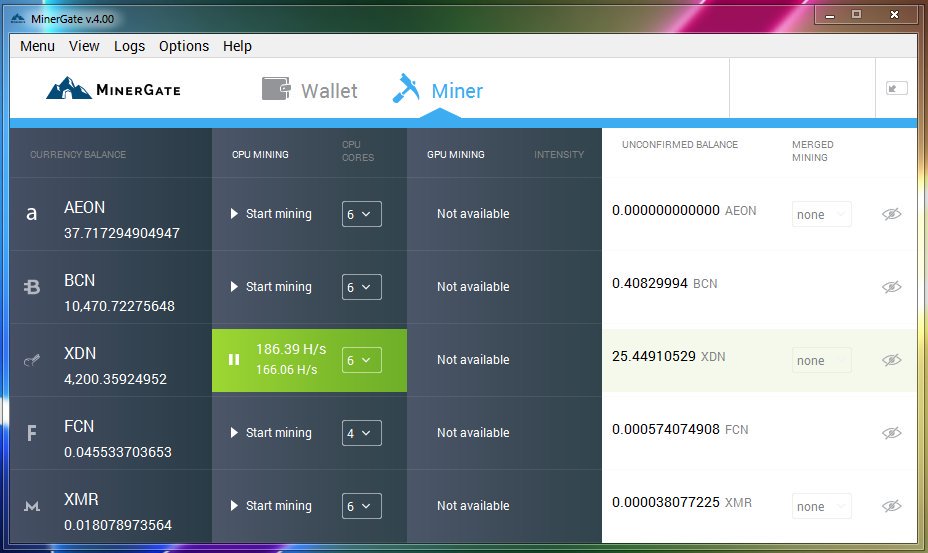Screen dimensions: 928x553
Task: Click unconfirmed balance 0.000038077225 XMR
Action: click(682, 503)
